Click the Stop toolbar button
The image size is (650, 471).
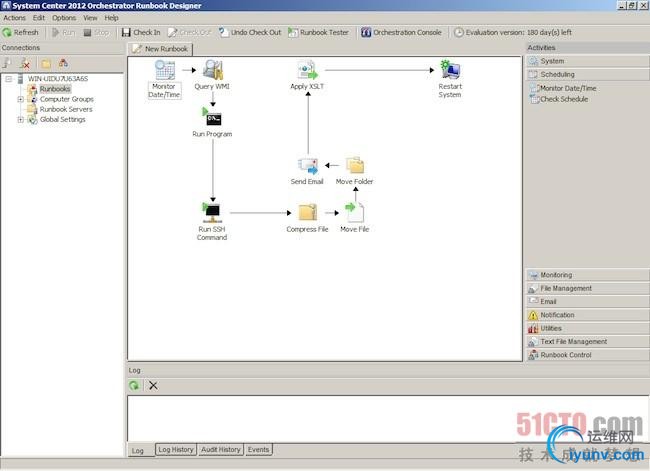[96, 32]
